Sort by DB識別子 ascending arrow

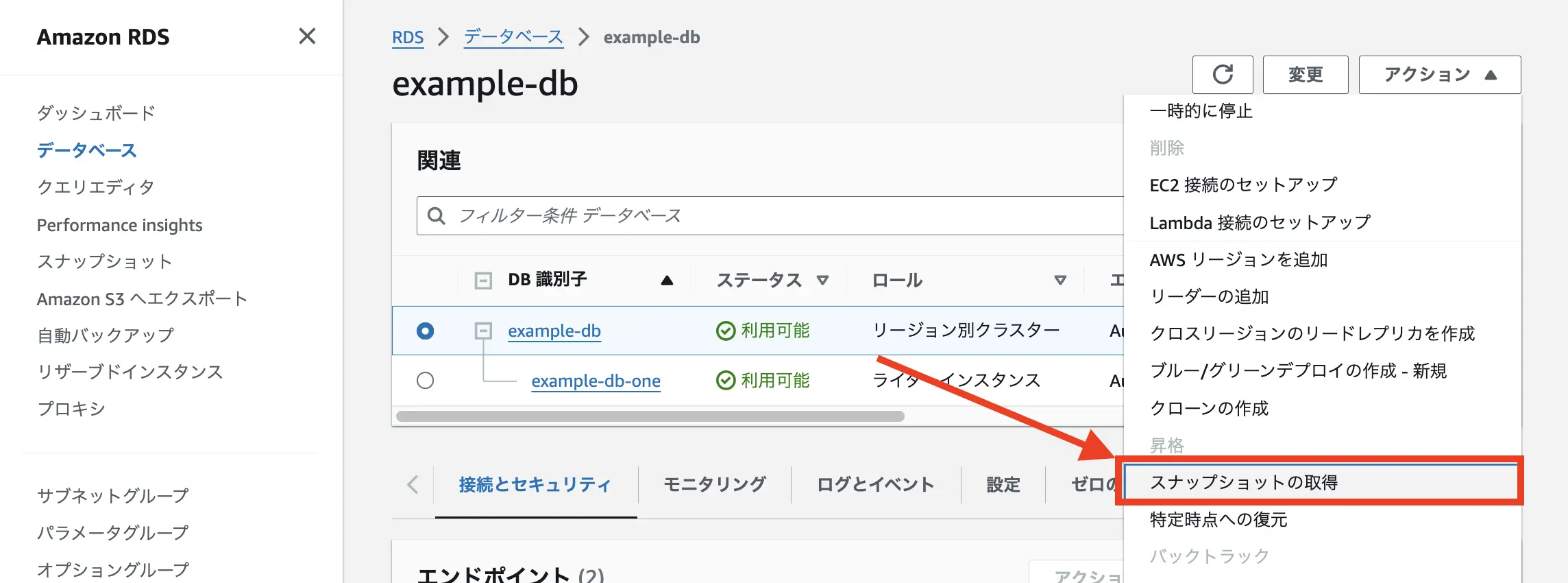pyautogui.click(x=666, y=281)
